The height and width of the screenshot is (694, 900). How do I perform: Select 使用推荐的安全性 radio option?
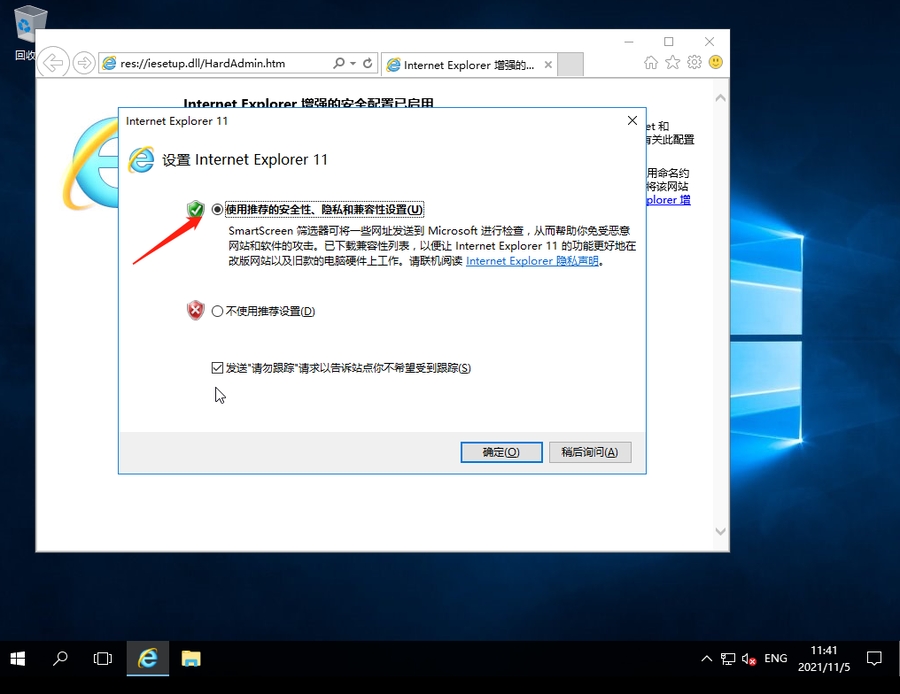pyautogui.click(x=218, y=210)
